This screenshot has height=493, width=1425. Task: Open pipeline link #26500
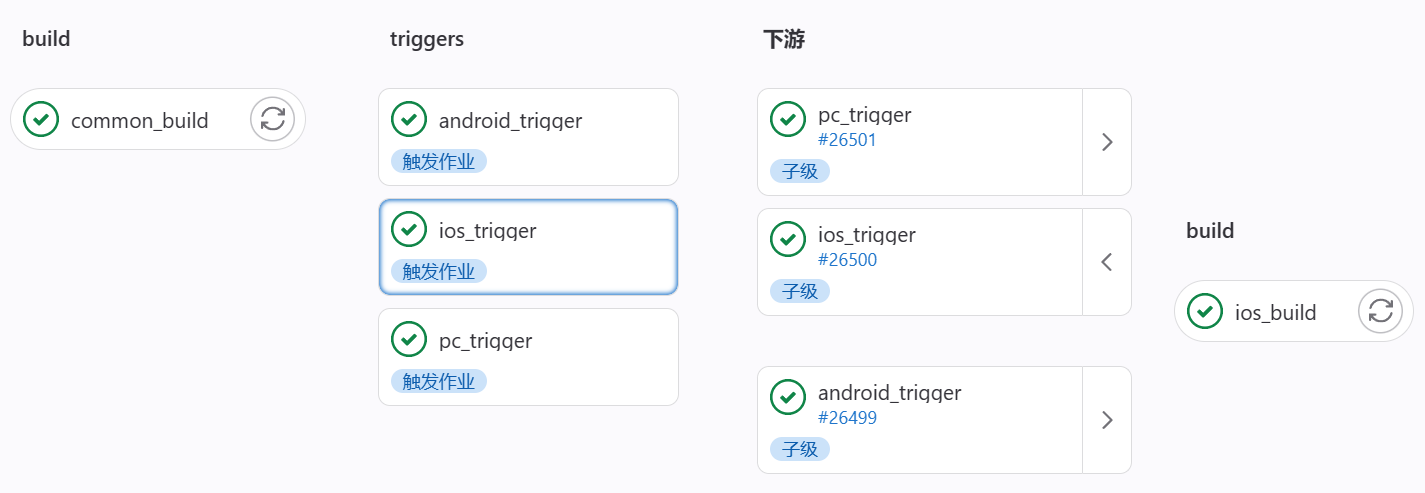click(x=847, y=260)
